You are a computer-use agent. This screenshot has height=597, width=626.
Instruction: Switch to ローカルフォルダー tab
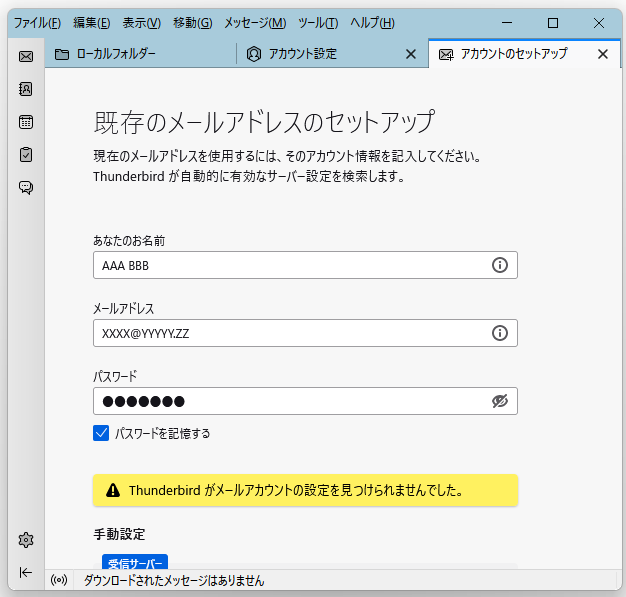141,54
